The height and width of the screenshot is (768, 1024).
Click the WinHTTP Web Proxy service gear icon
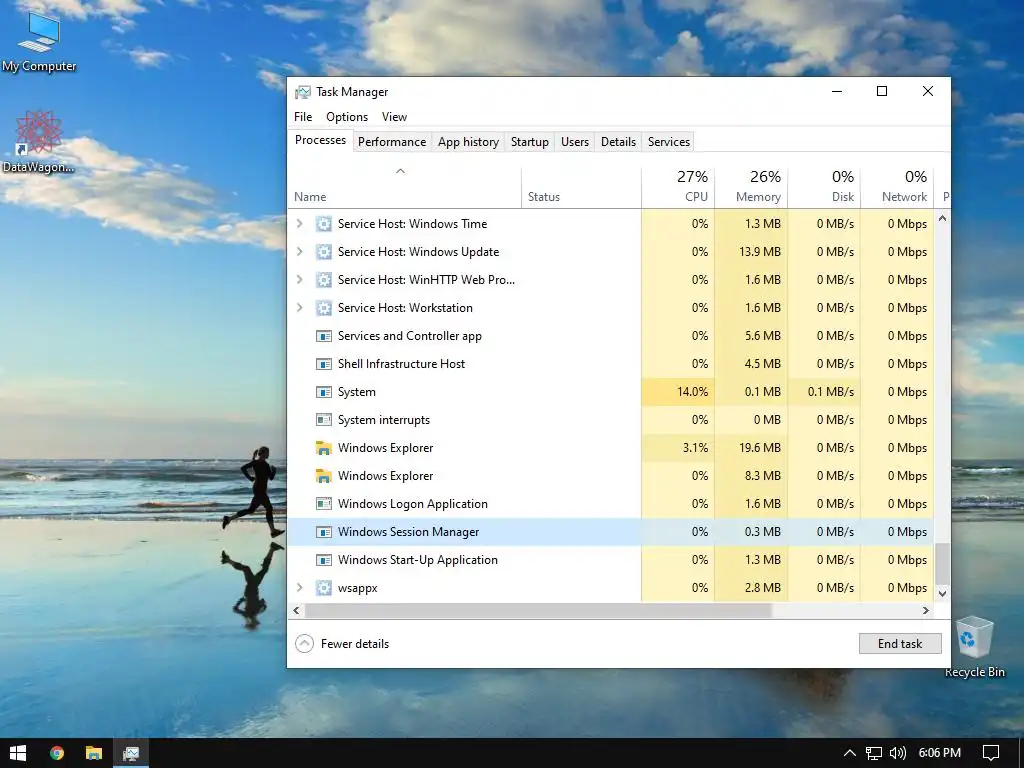323,280
